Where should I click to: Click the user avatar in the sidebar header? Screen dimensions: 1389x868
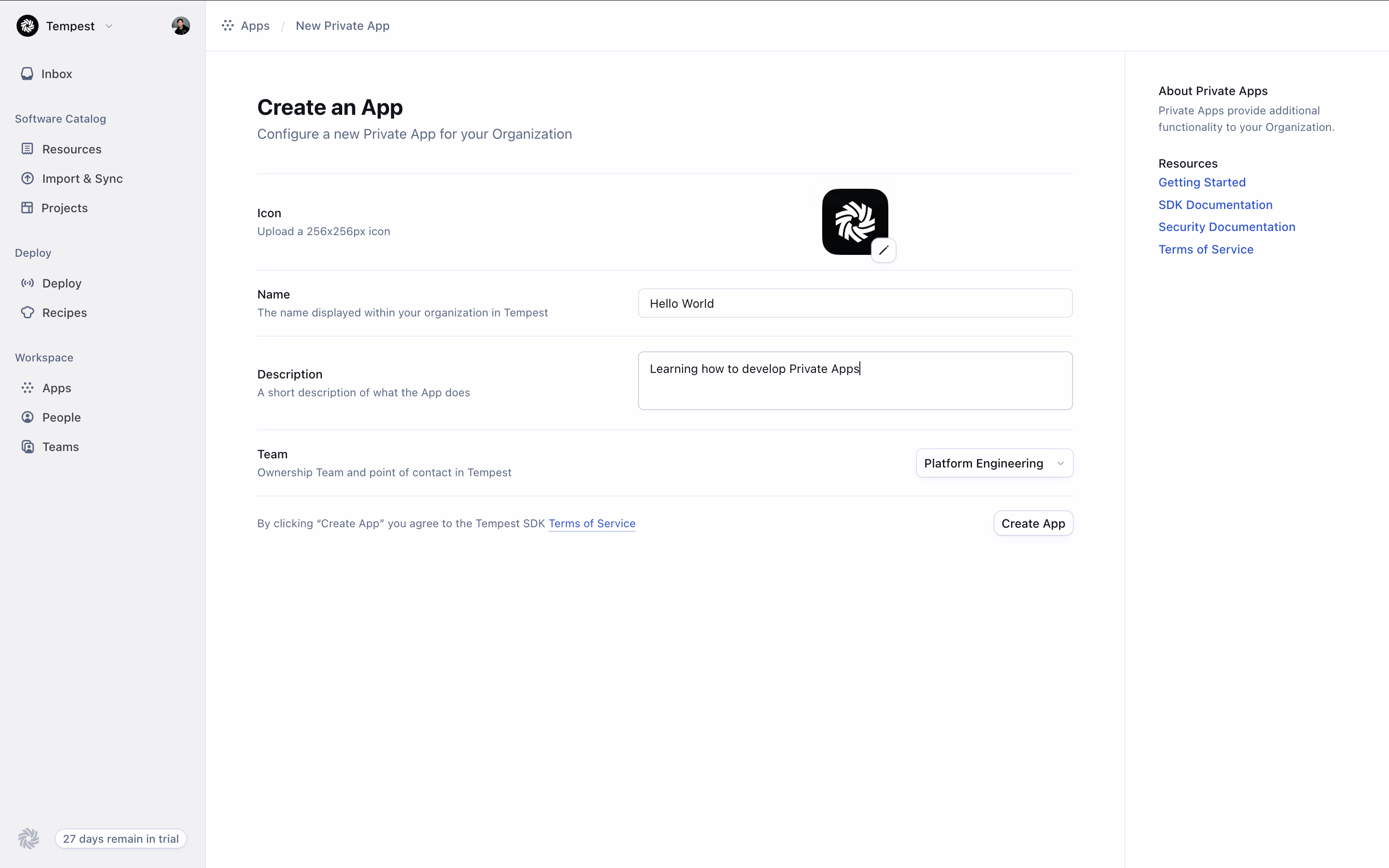click(180, 26)
